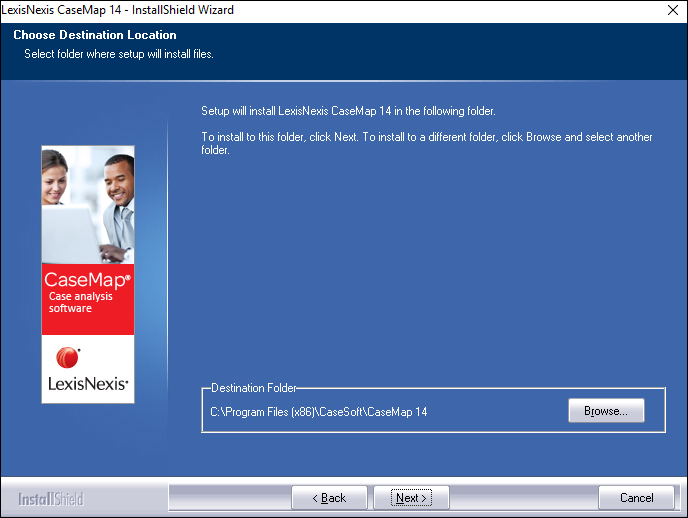Click the Destination Folder group label

(x=254, y=388)
